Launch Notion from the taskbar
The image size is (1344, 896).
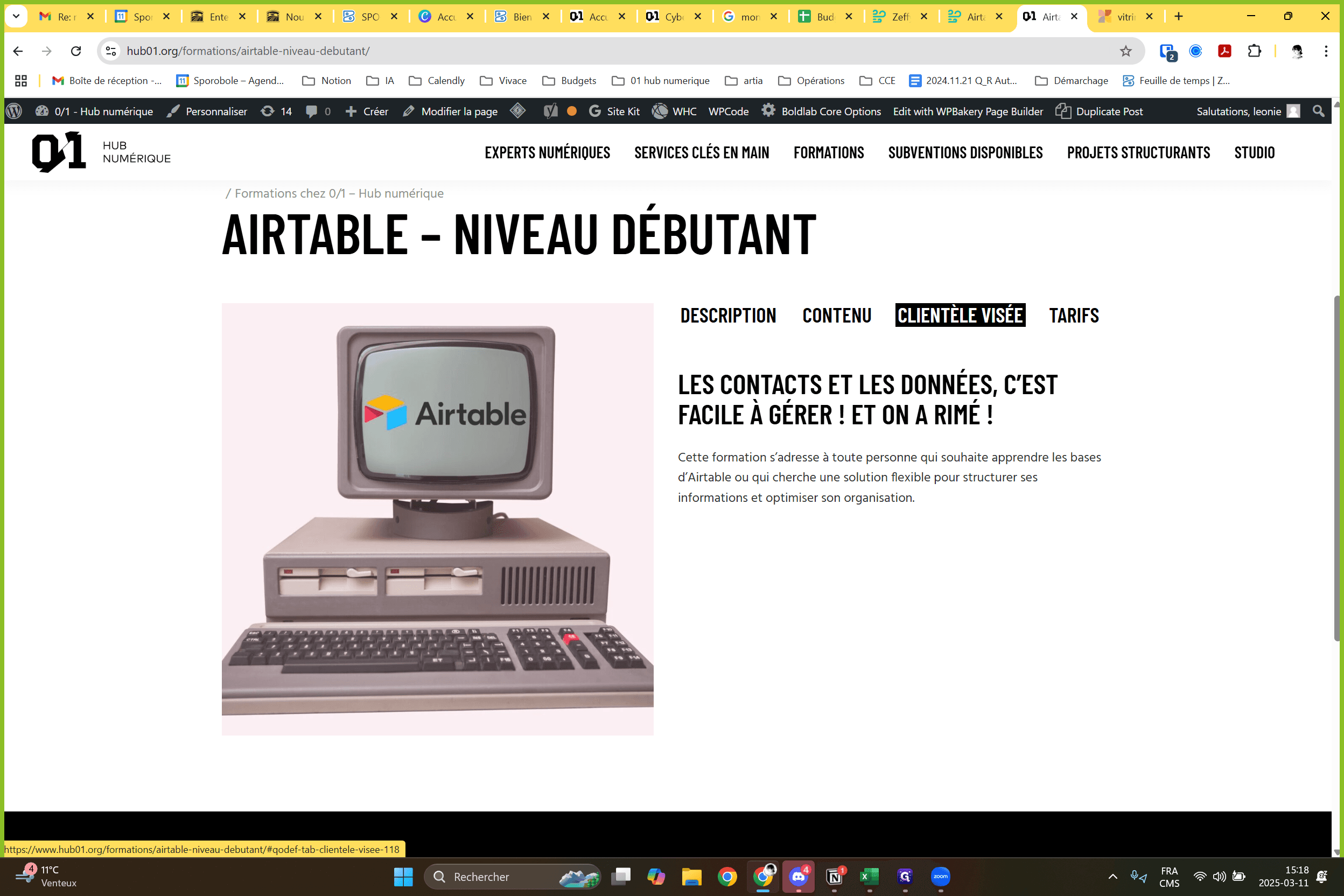[x=834, y=877]
